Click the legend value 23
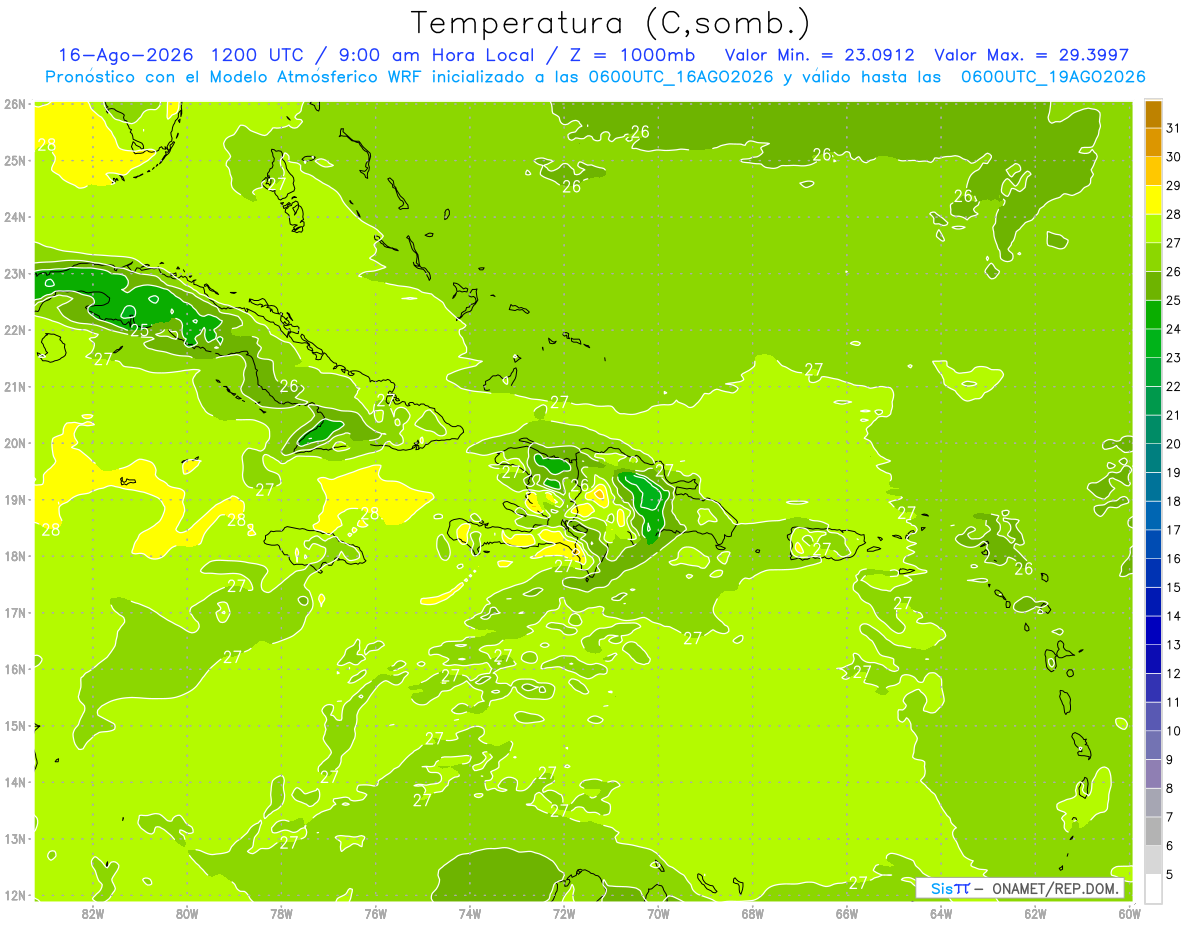The image size is (1200, 927). (1173, 358)
